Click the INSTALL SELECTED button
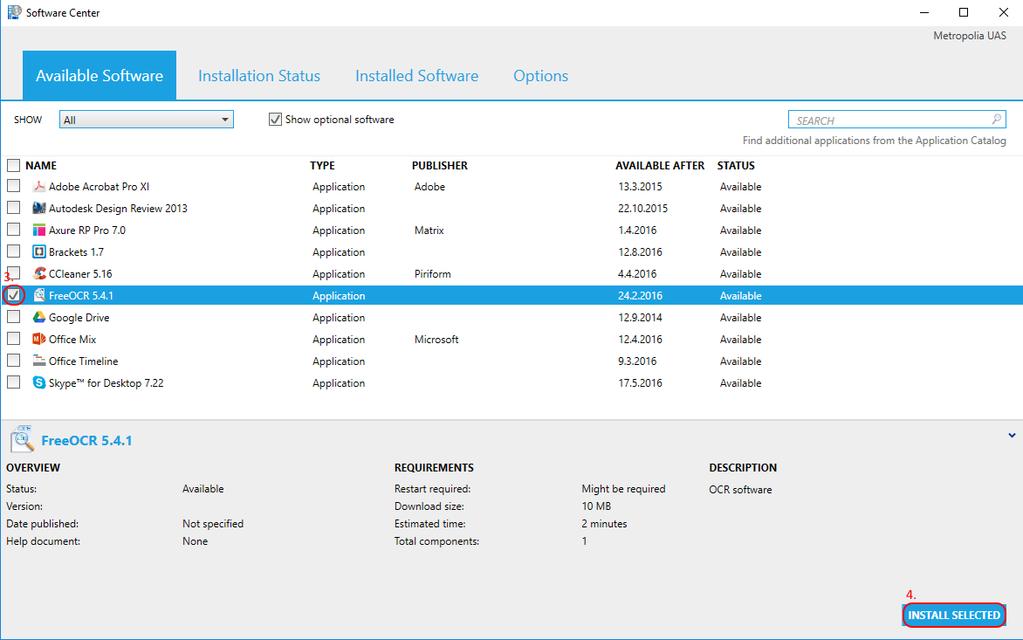 [954, 615]
